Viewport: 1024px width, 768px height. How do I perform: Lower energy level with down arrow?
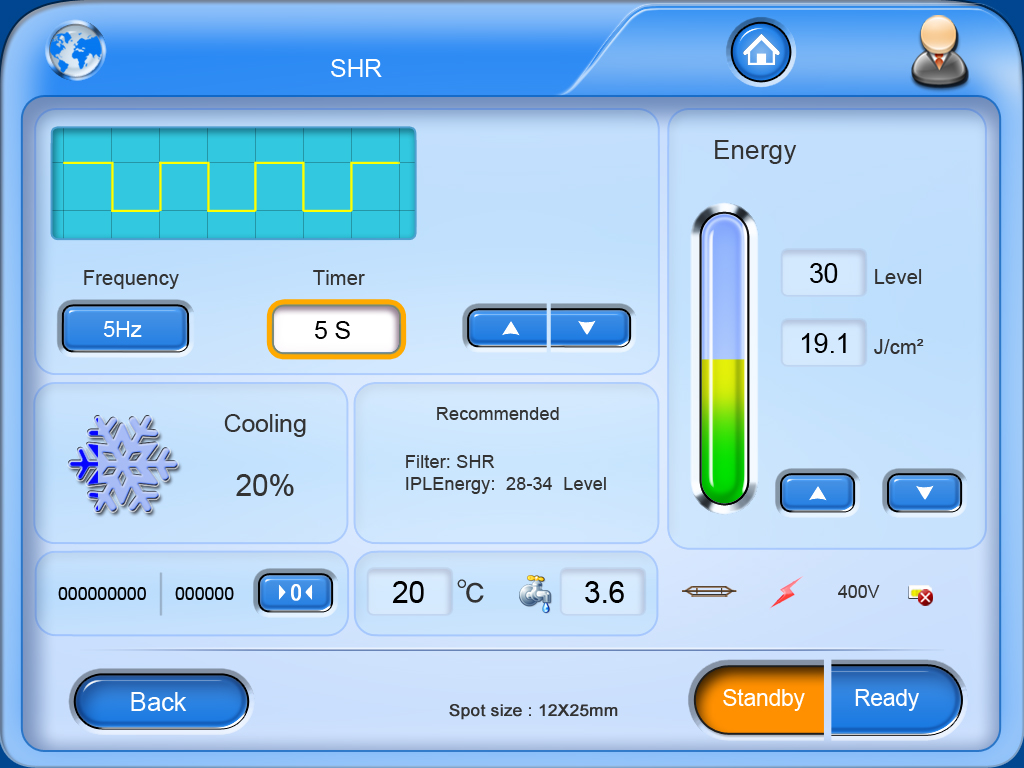[924, 493]
